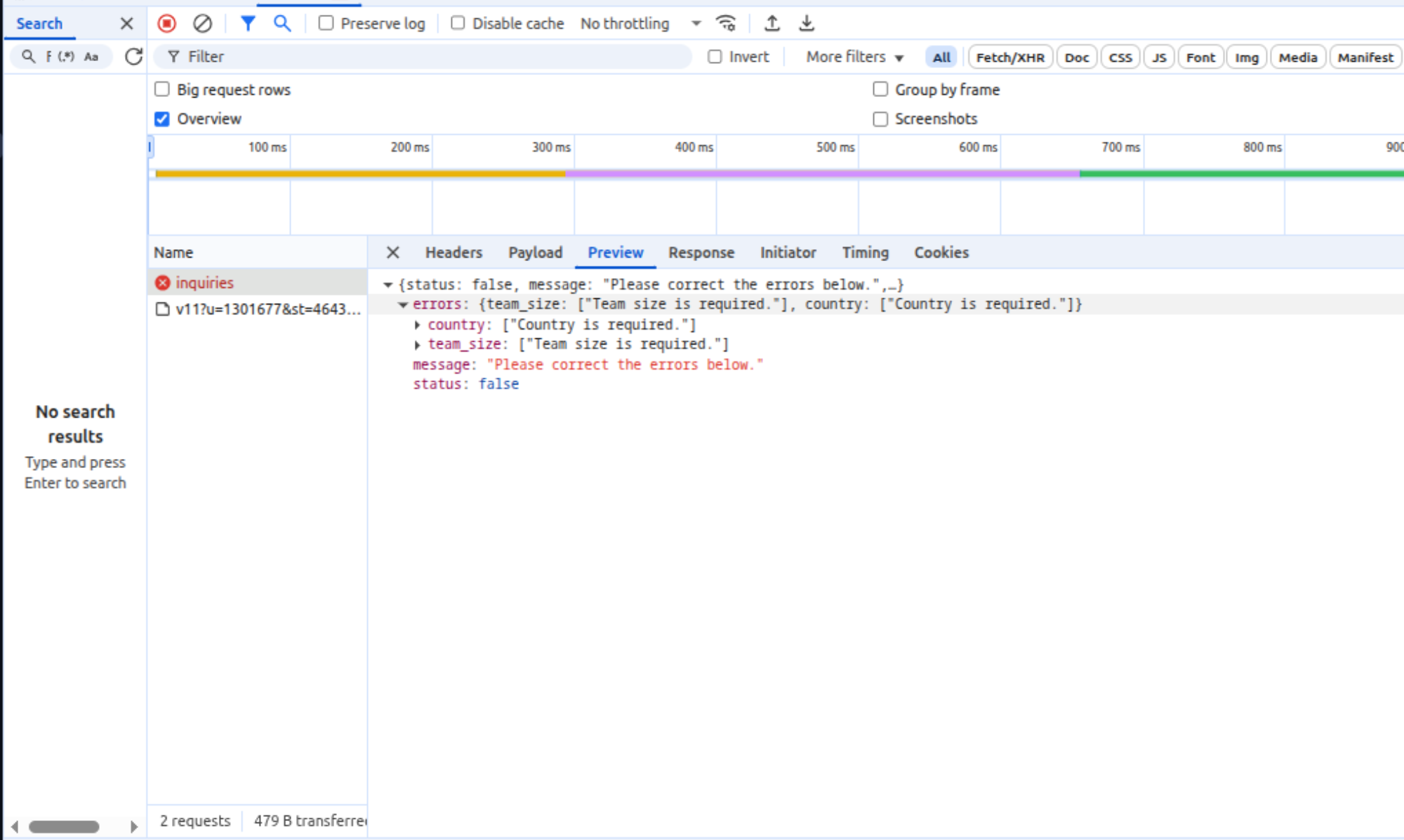Open the Cookies tab
1404x840 pixels.
tap(941, 253)
